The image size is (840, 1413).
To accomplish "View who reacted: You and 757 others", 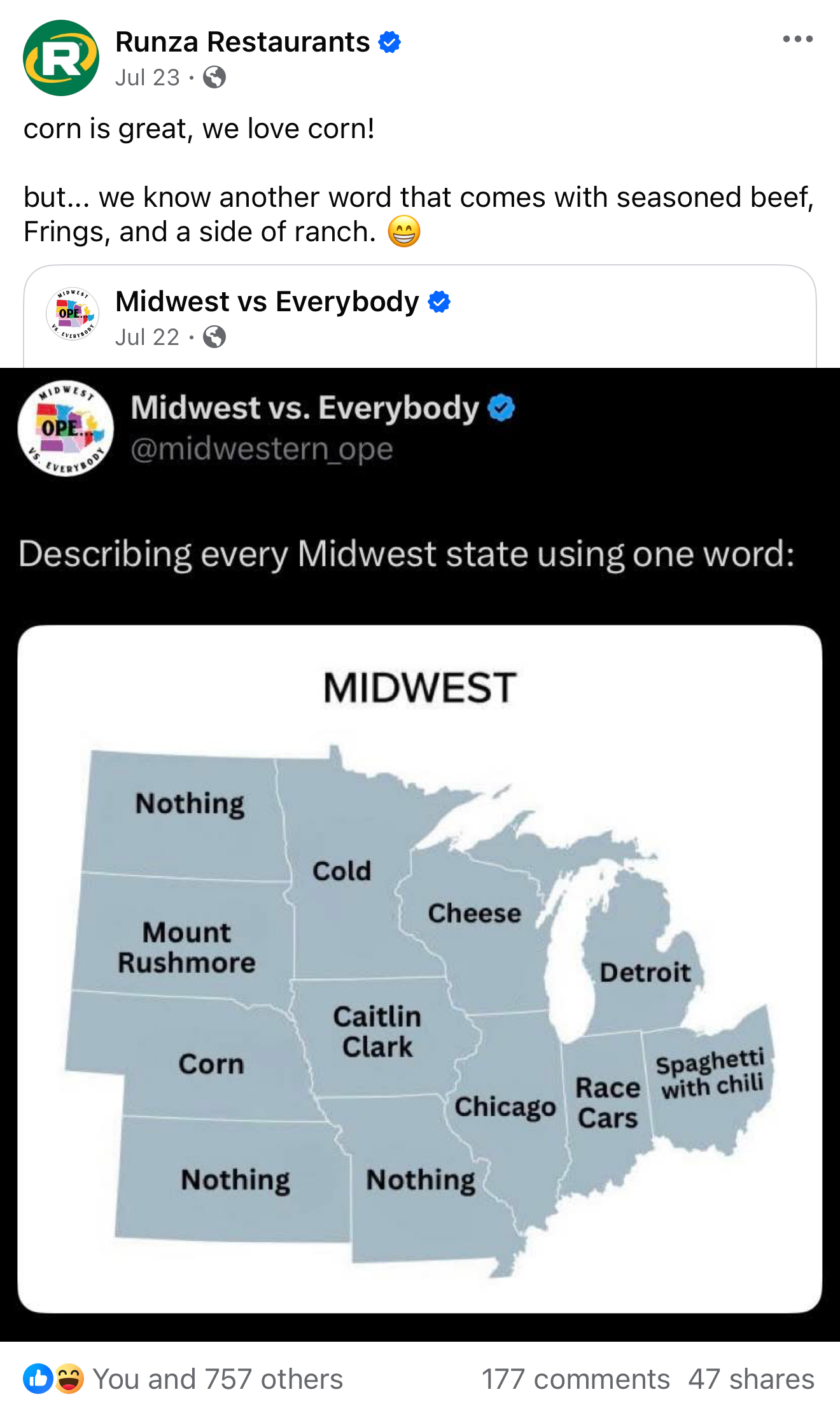I will [x=218, y=1379].
